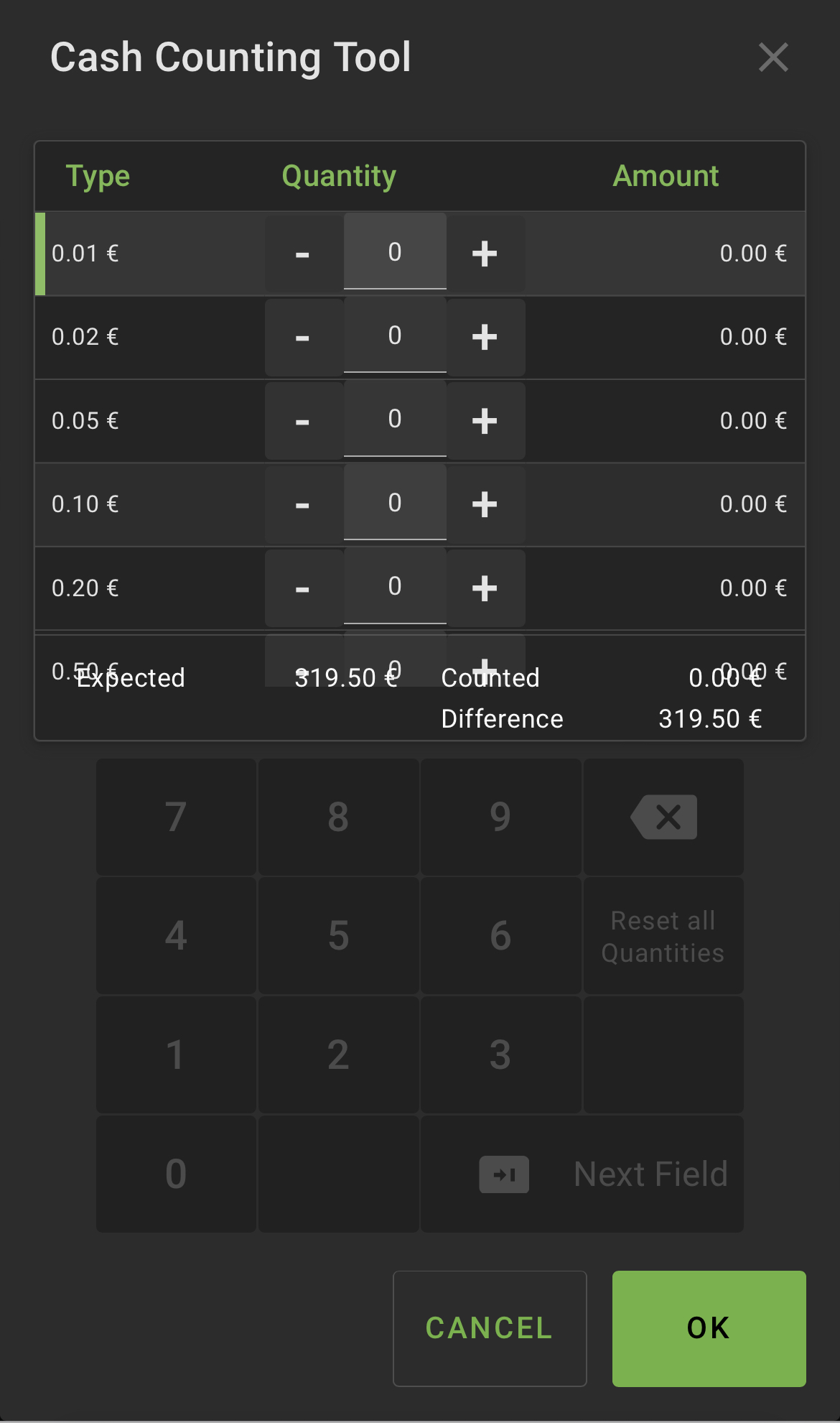Increase quantity for 0.01 € coins

485,254
